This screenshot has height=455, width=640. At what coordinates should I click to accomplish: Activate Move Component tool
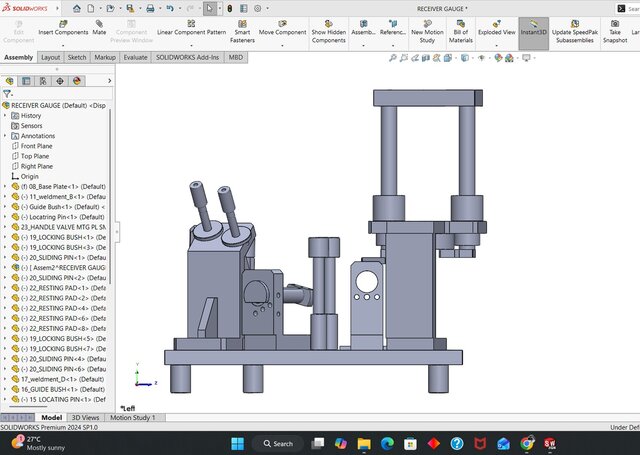(x=282, y=28)
